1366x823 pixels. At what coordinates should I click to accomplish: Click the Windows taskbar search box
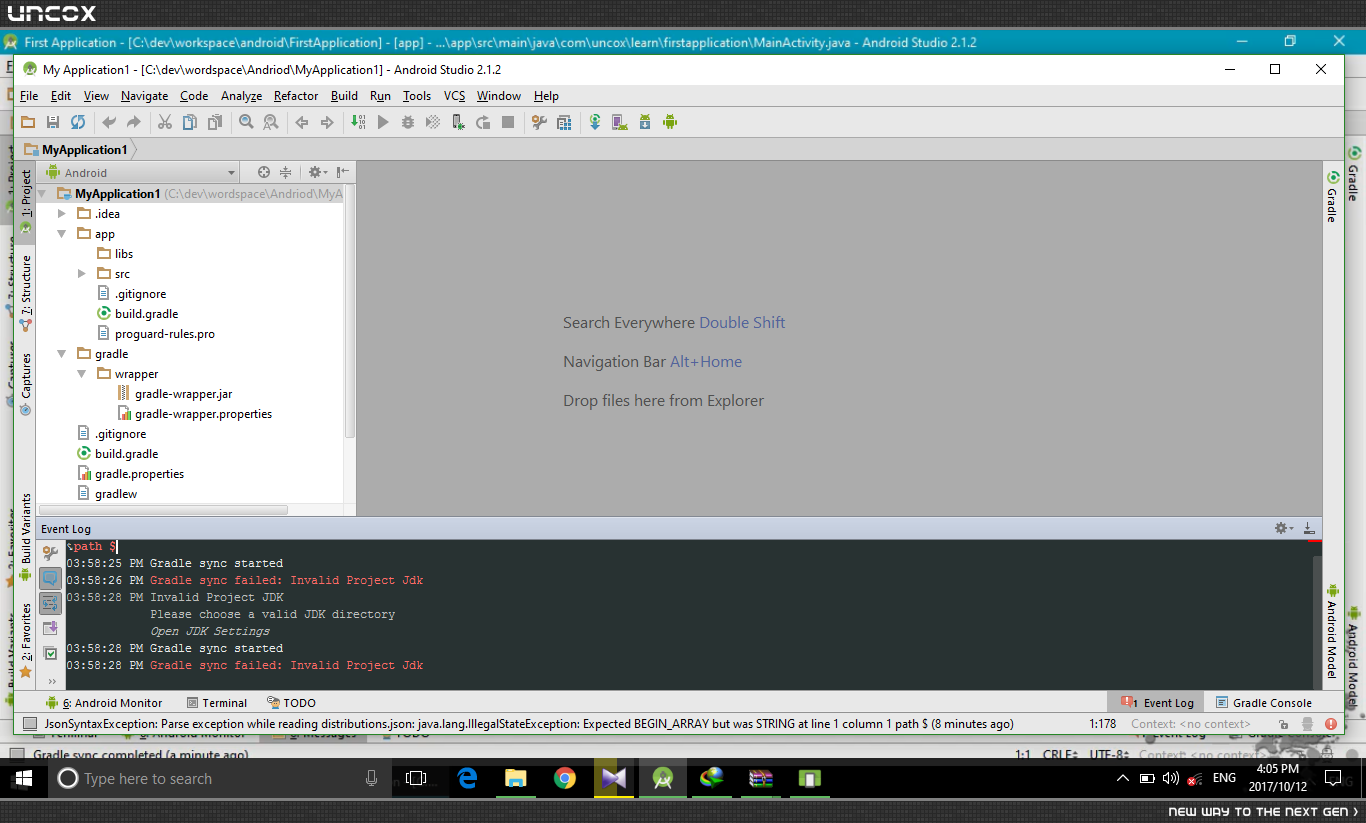[x=220, y=779]
